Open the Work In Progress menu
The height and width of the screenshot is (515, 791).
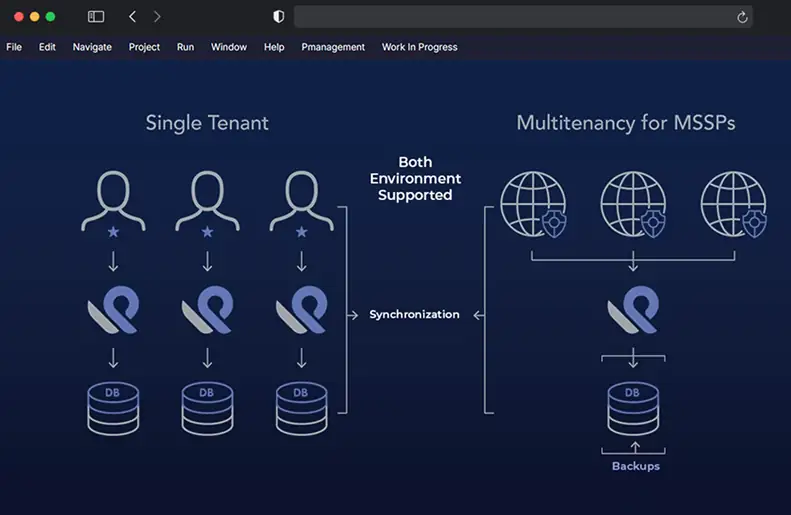click(420, 47)
